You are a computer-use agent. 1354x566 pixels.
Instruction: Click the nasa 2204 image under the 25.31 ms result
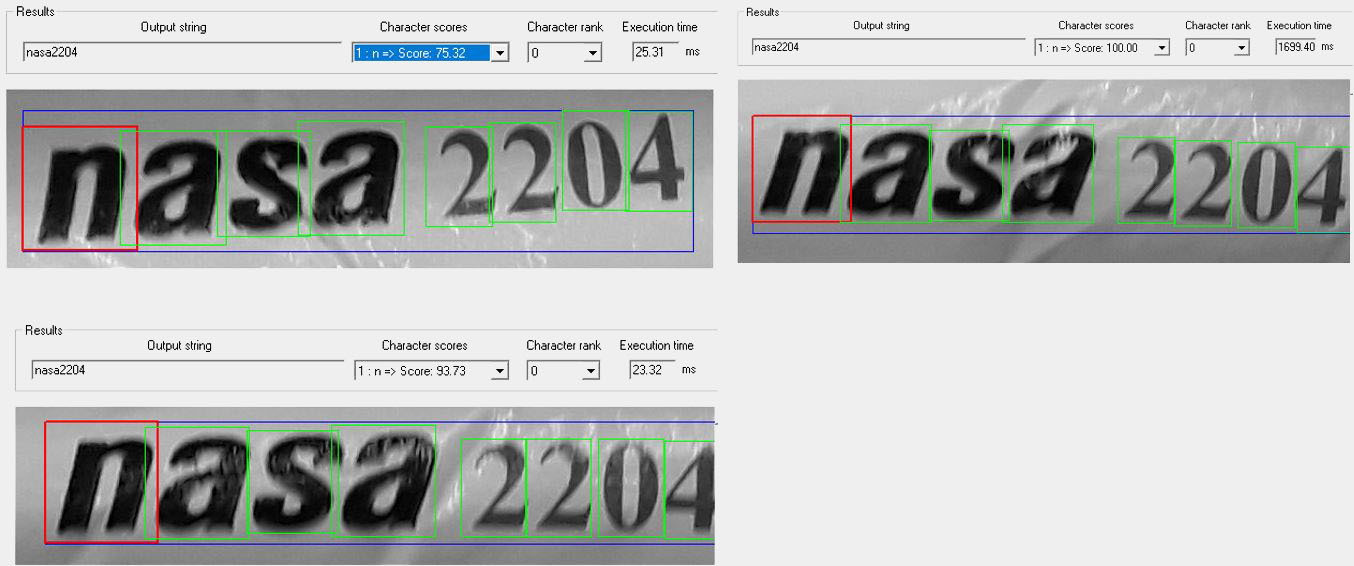coord(360,179)
